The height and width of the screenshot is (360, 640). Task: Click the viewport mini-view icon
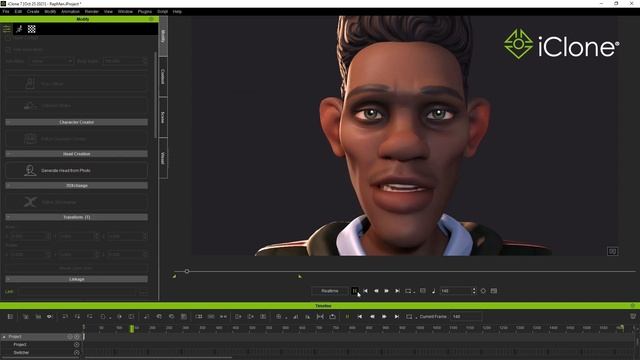(x=612, y=251)
